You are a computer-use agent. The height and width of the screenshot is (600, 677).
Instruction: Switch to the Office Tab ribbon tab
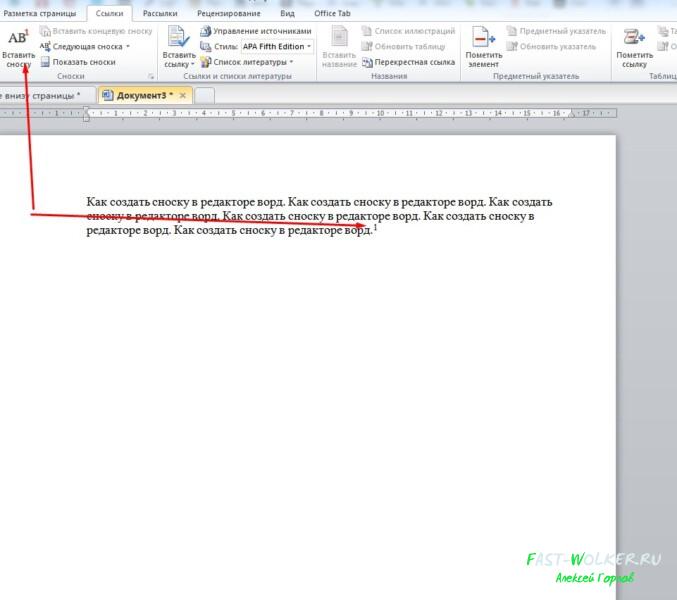(332, 13)
